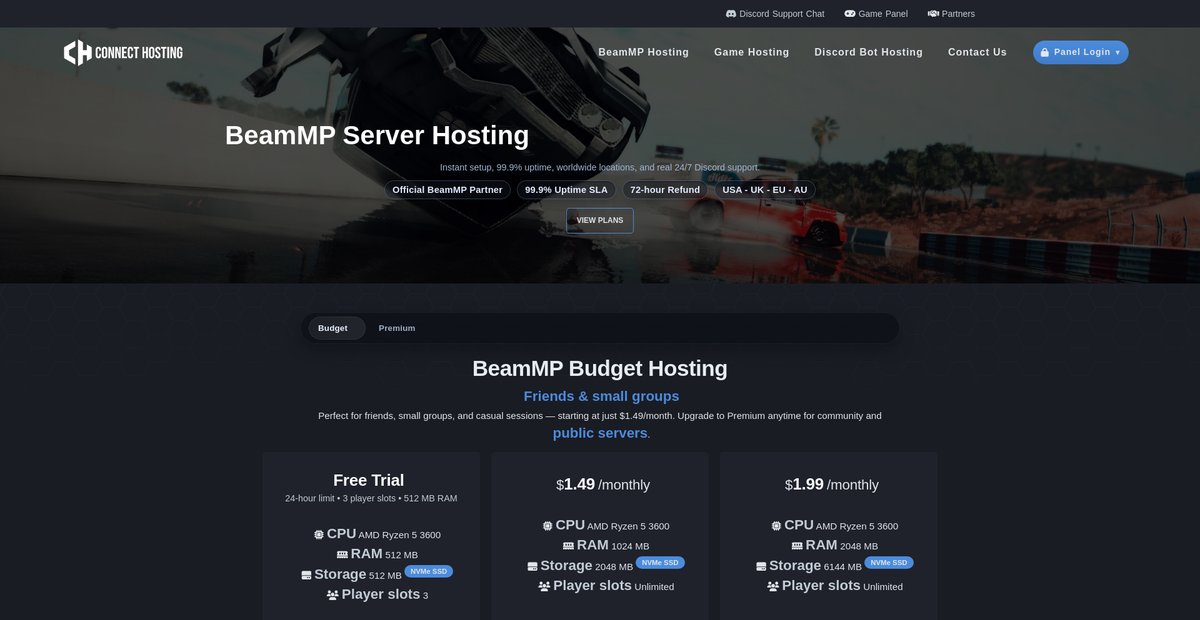
Task: Click the Storage drive icon in Free Trial card
Action: tap(306, 575)
